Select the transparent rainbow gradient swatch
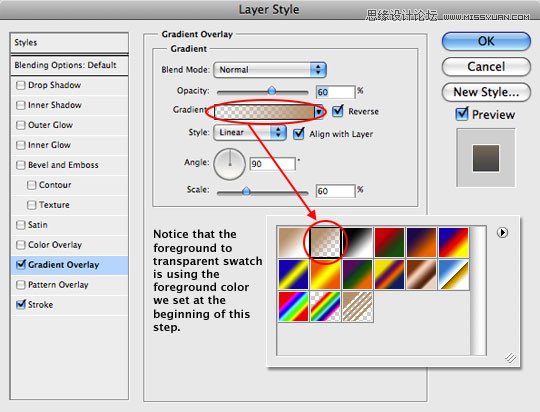Viewport: 540px width, 412px height. (x=325, y=306)
